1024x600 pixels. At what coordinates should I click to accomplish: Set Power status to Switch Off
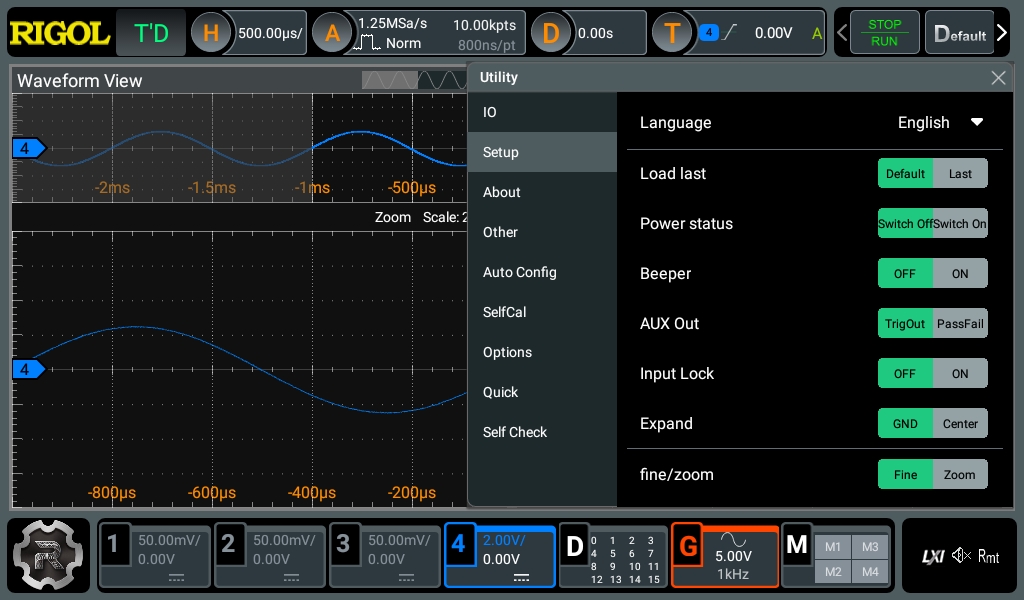[905, 223]
